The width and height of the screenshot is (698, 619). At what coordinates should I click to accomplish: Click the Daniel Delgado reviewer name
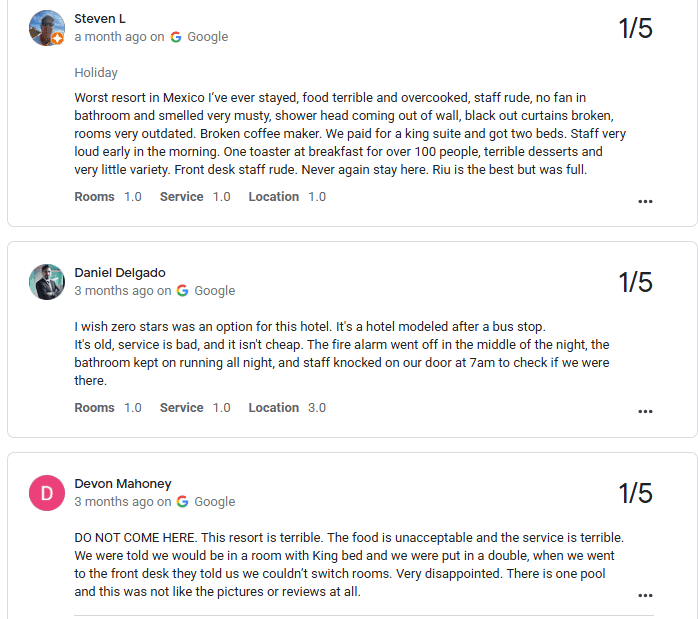(120, 273)
